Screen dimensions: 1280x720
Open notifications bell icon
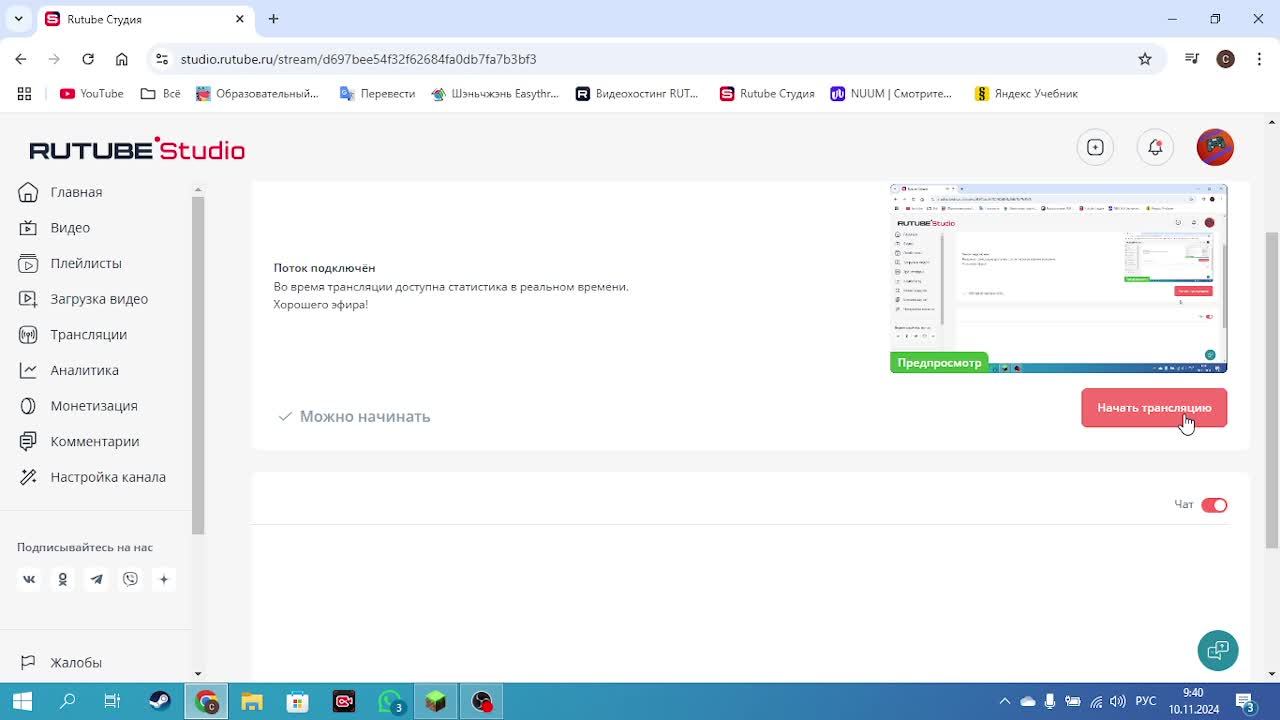[1155, 147]
